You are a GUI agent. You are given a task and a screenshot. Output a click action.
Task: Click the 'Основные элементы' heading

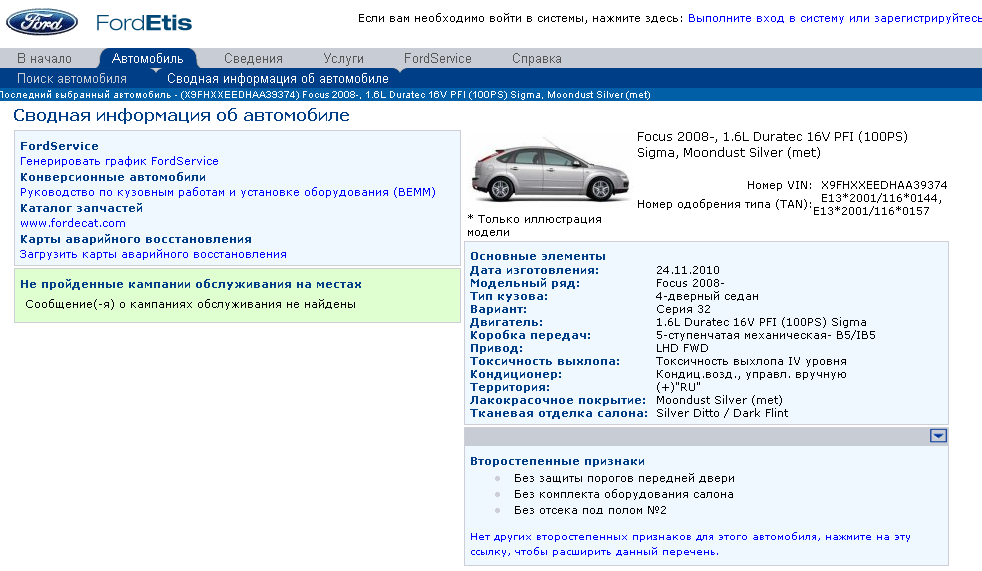[538, 256]
